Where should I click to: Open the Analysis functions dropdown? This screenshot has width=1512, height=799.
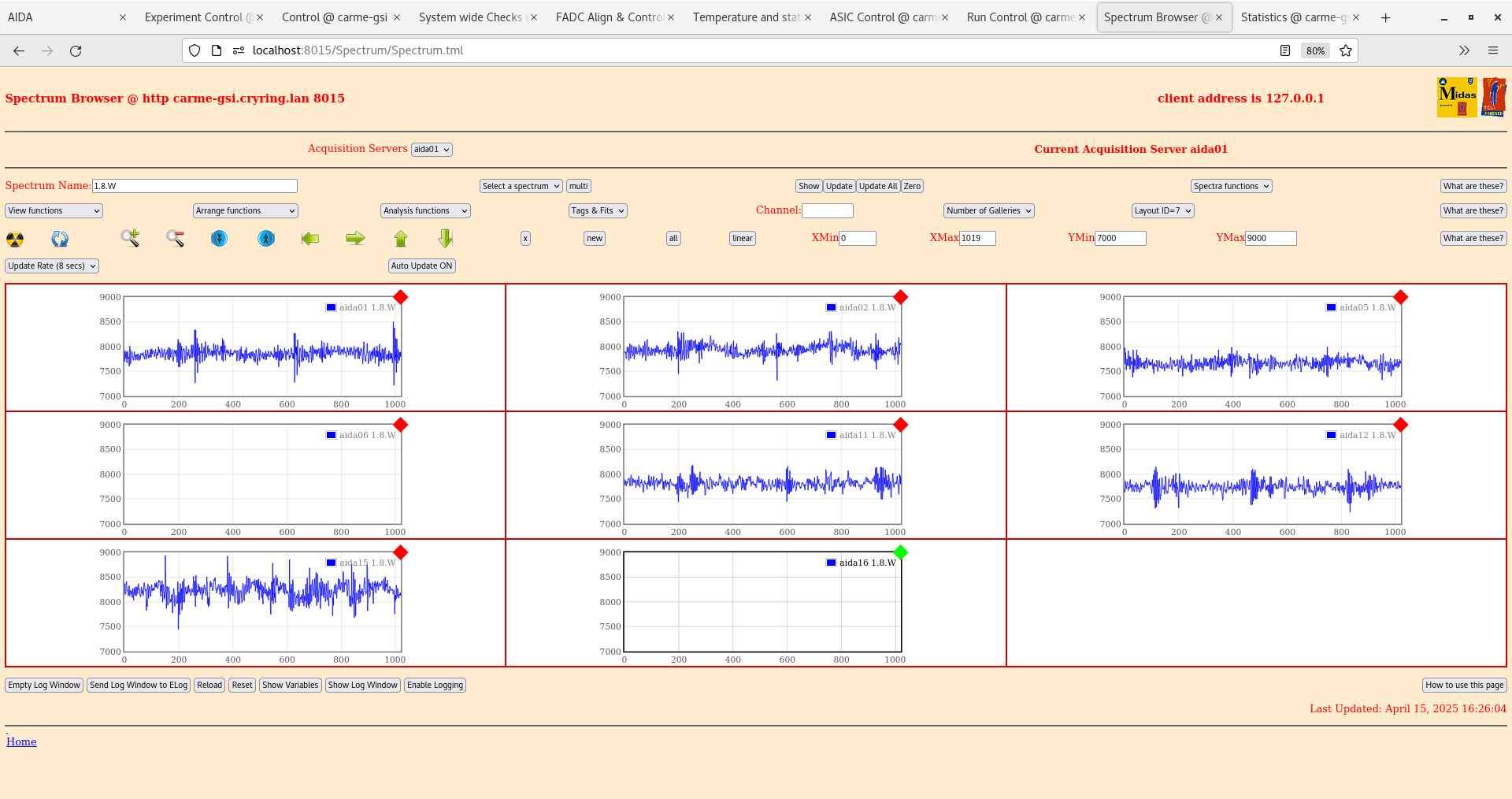pos(425,210)
